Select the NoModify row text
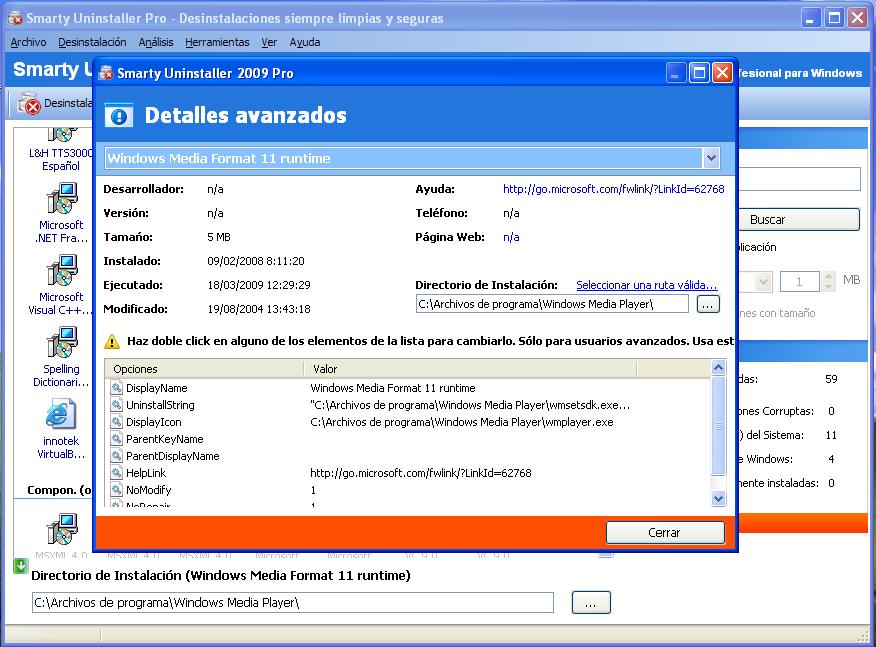876x647 pixels. pyautogui.click(x=149, y=490)
